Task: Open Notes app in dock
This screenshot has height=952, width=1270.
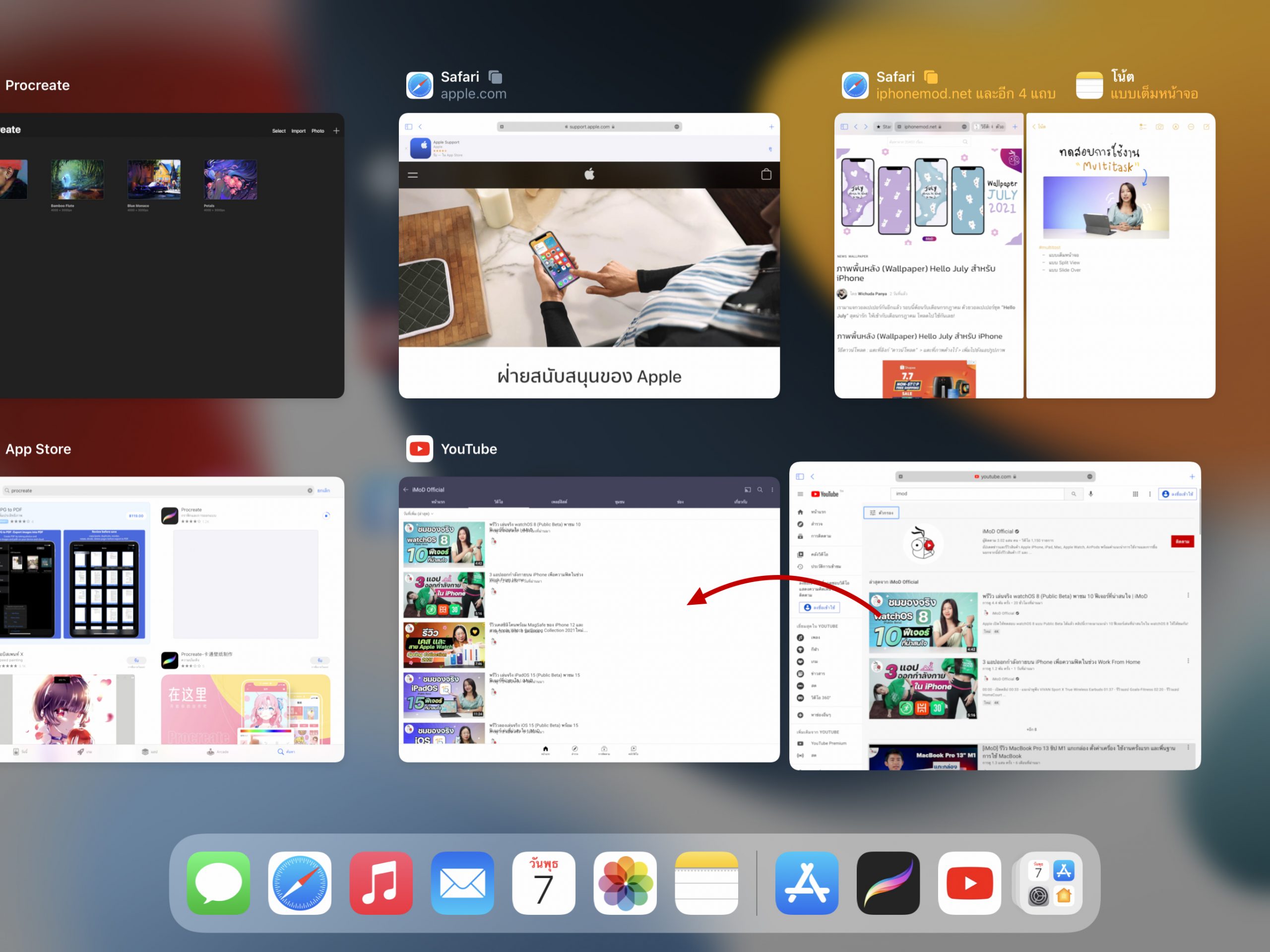Action: click(706, 883)
